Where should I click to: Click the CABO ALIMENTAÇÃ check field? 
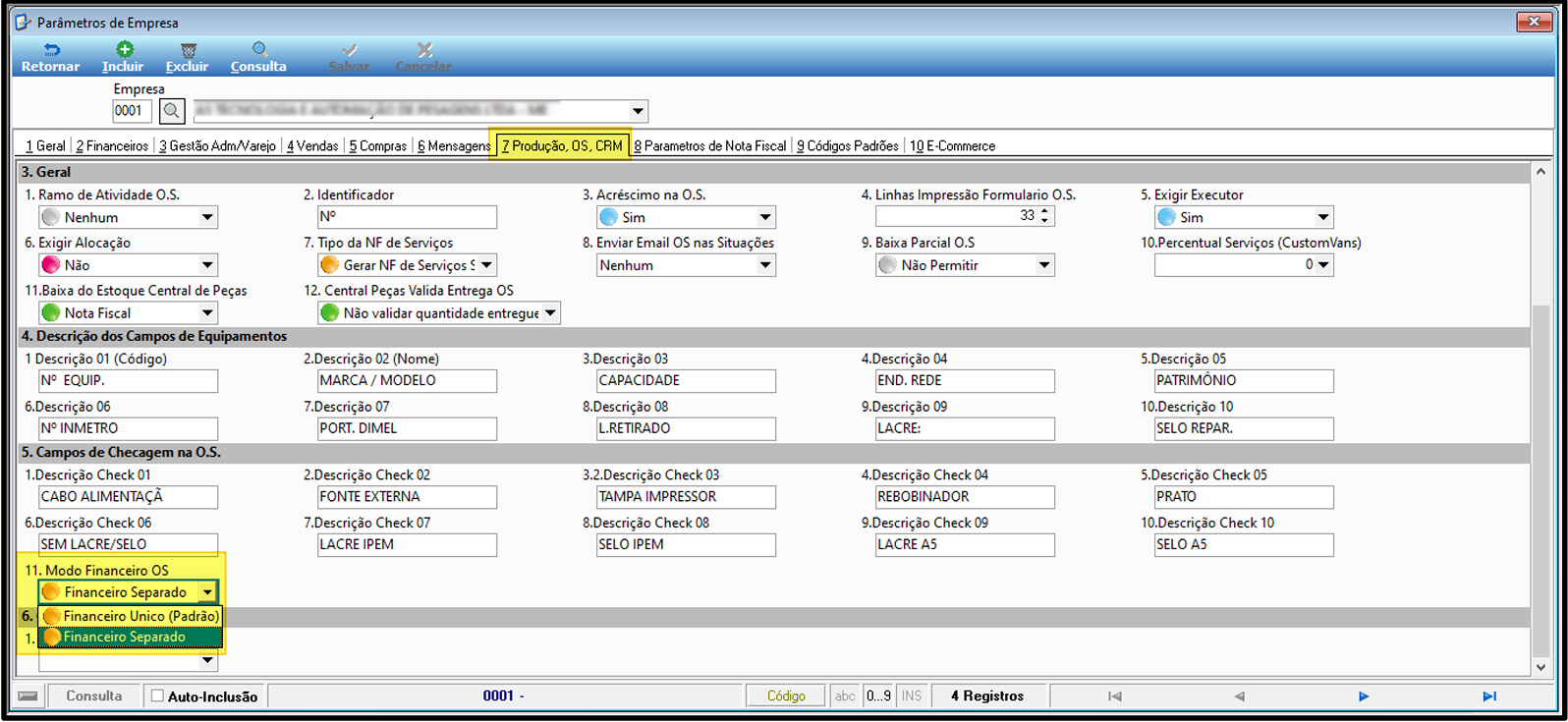pyautogui.click(x=128, y=497)
